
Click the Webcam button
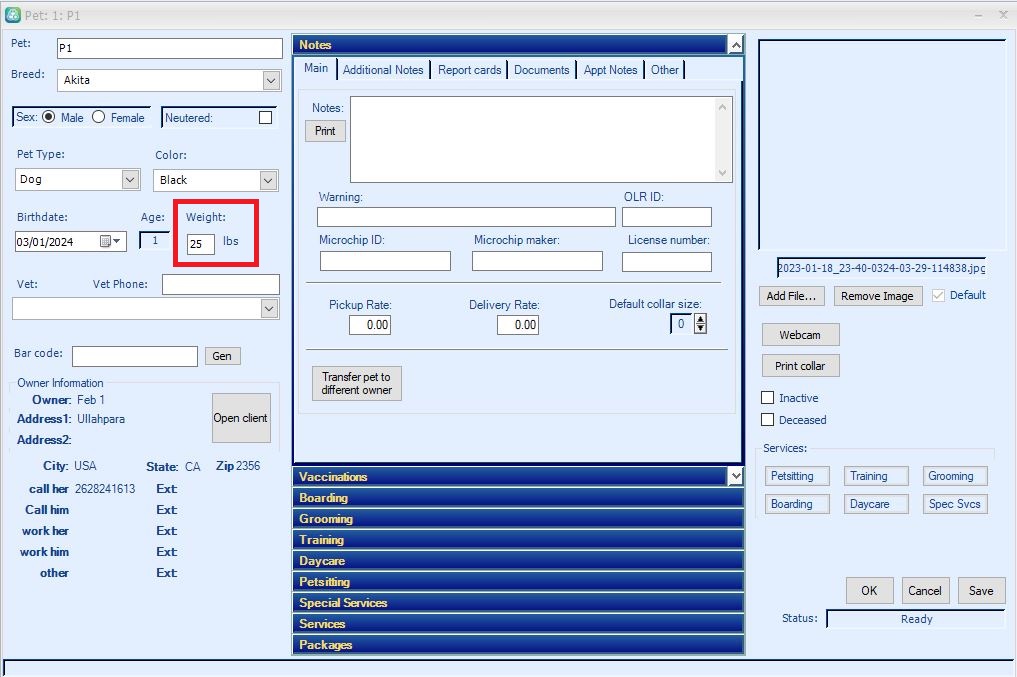(x=800, y=335)
